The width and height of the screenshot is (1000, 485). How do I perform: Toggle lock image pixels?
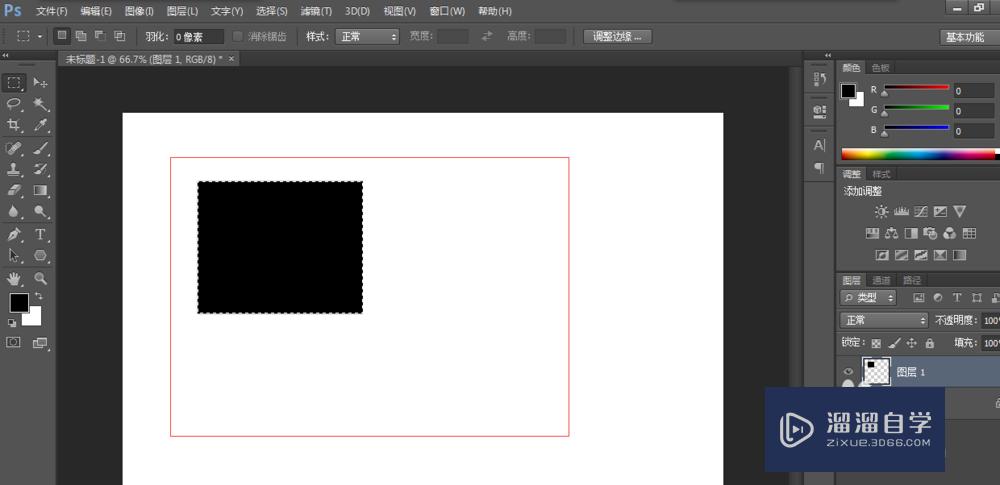tap(894, 343)
